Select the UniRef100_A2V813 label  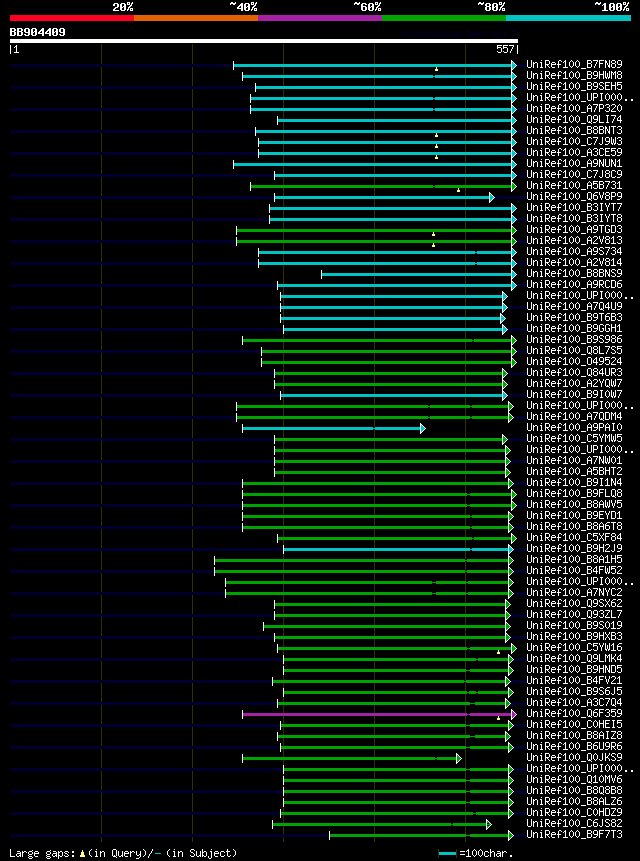574,240
